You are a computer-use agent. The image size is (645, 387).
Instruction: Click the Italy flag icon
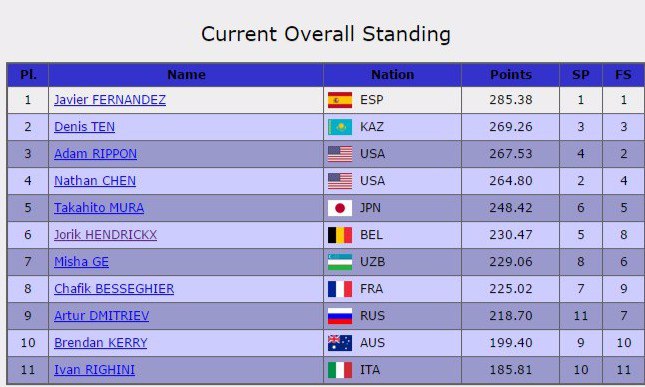coord(340,370)
